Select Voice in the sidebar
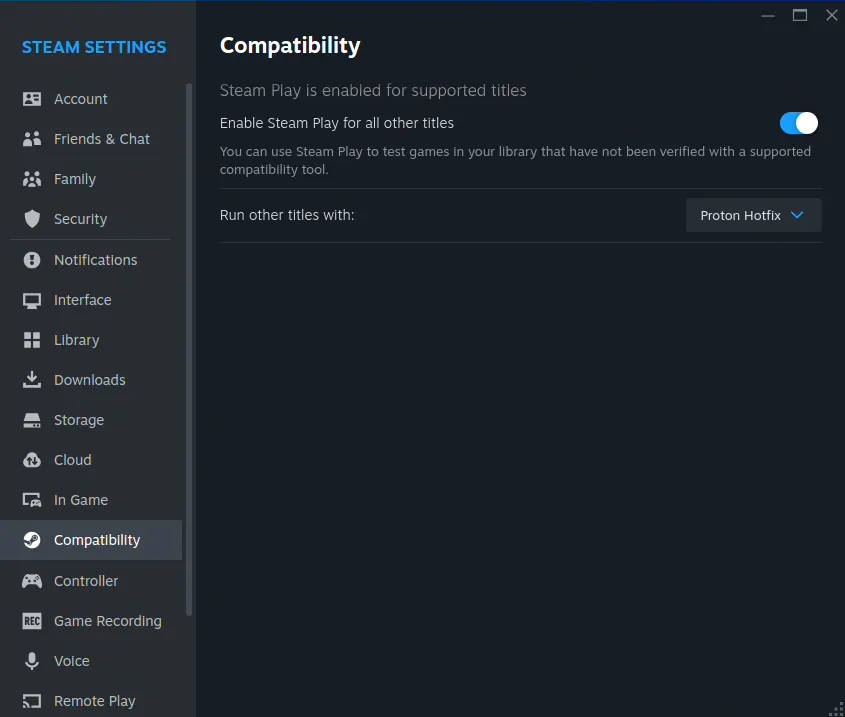Viewport: 845px width, 717px height. pyautogui.click(x=91, y=661)
